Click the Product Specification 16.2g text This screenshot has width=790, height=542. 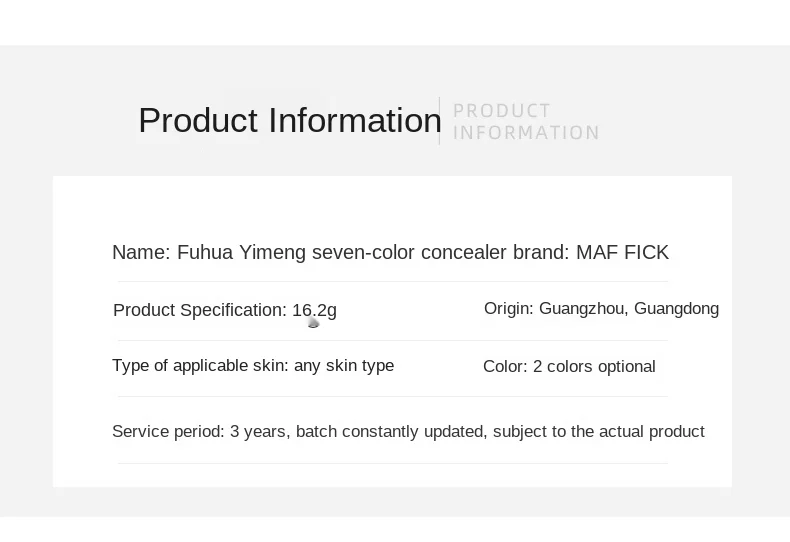point(225,310)
